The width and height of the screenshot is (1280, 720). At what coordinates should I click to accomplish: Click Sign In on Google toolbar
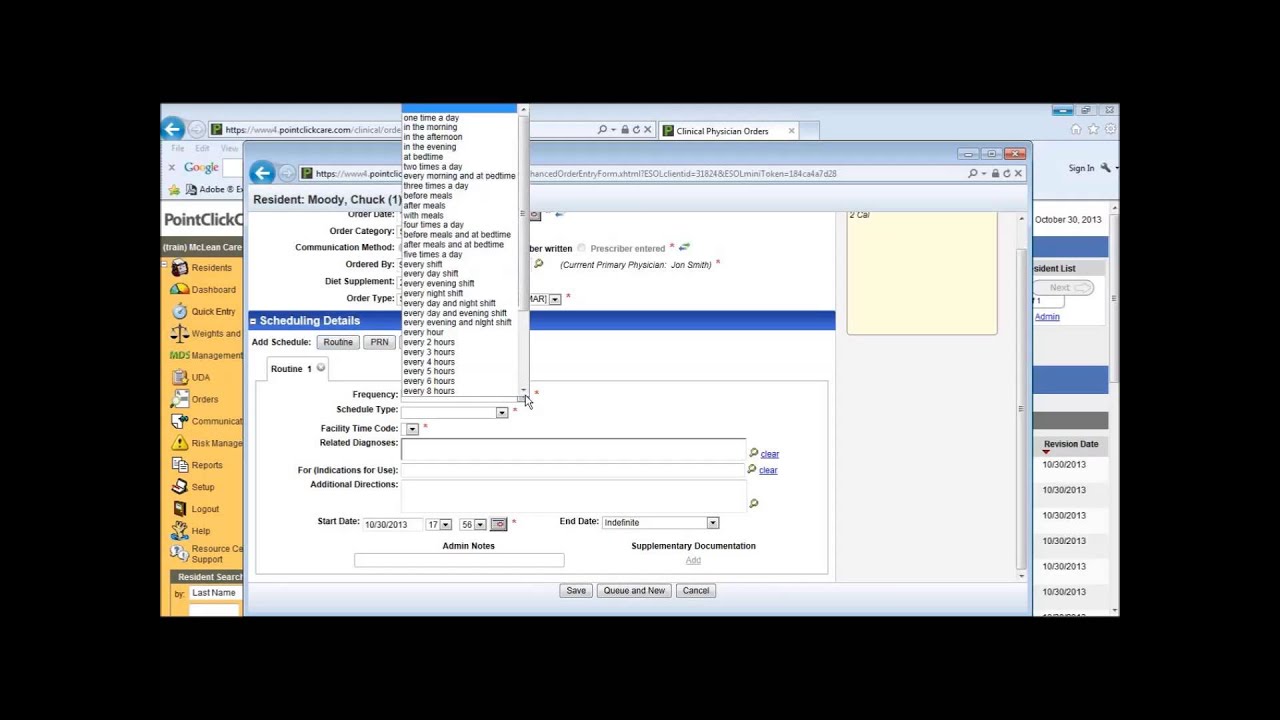1081,168
